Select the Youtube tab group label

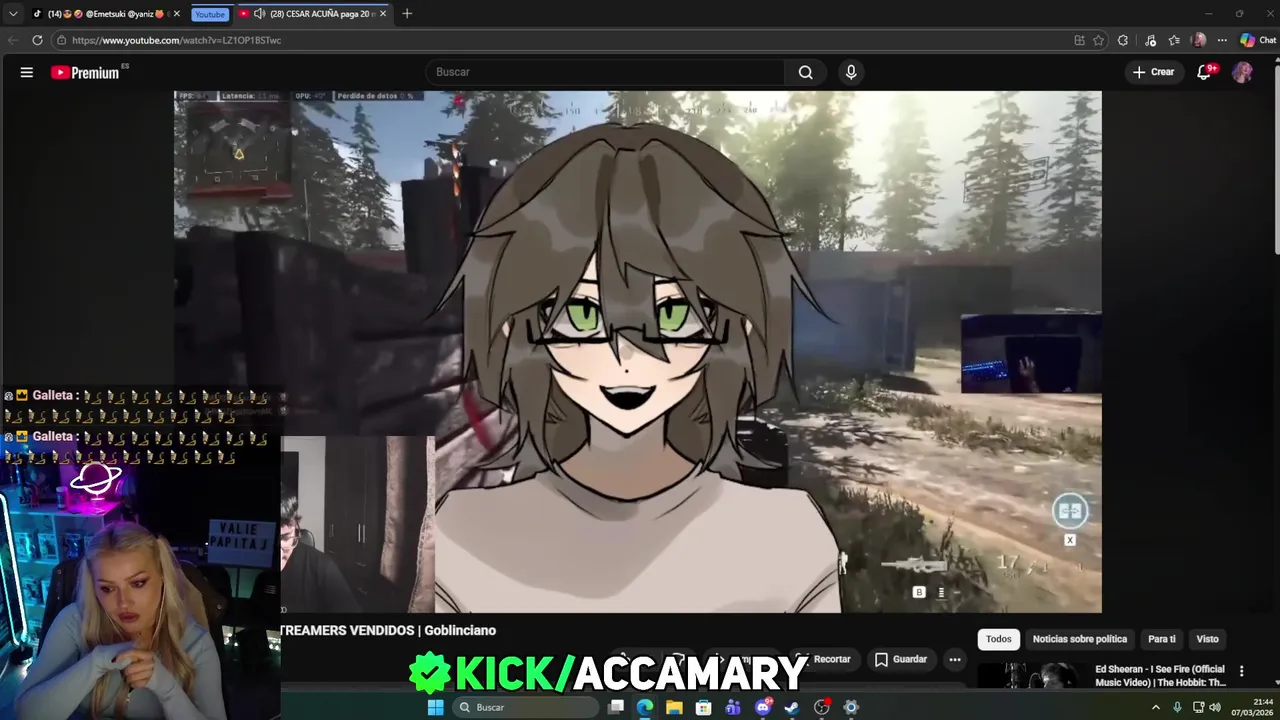pos(210,14)
